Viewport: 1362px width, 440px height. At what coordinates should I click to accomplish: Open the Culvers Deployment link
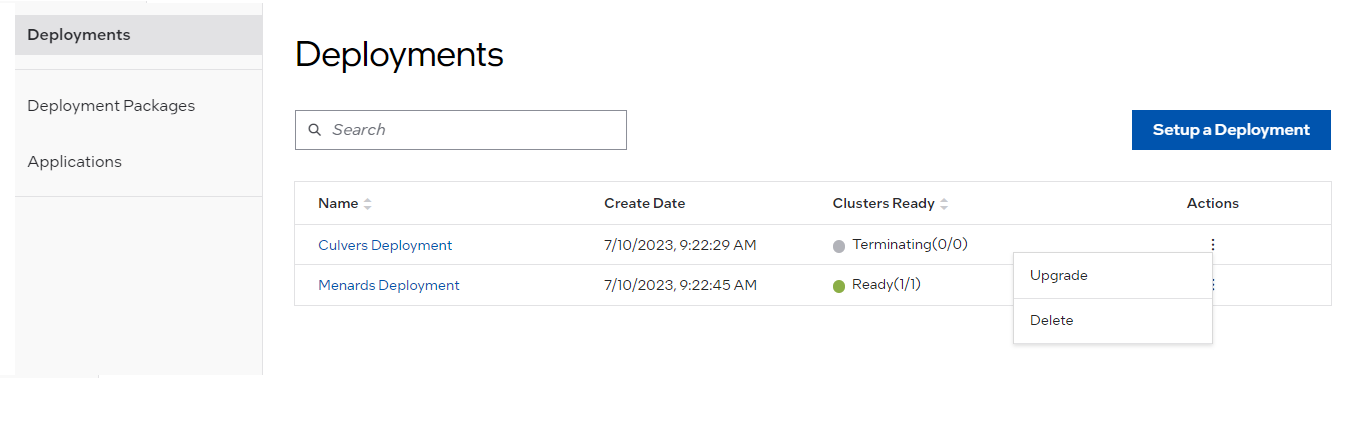[385, 245]
